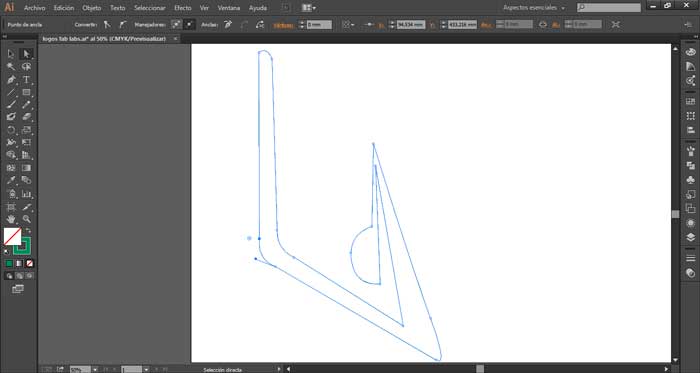Remove selected anchor points button
The width and height of the screenshot is (700, 373).
tap(228, 25)
